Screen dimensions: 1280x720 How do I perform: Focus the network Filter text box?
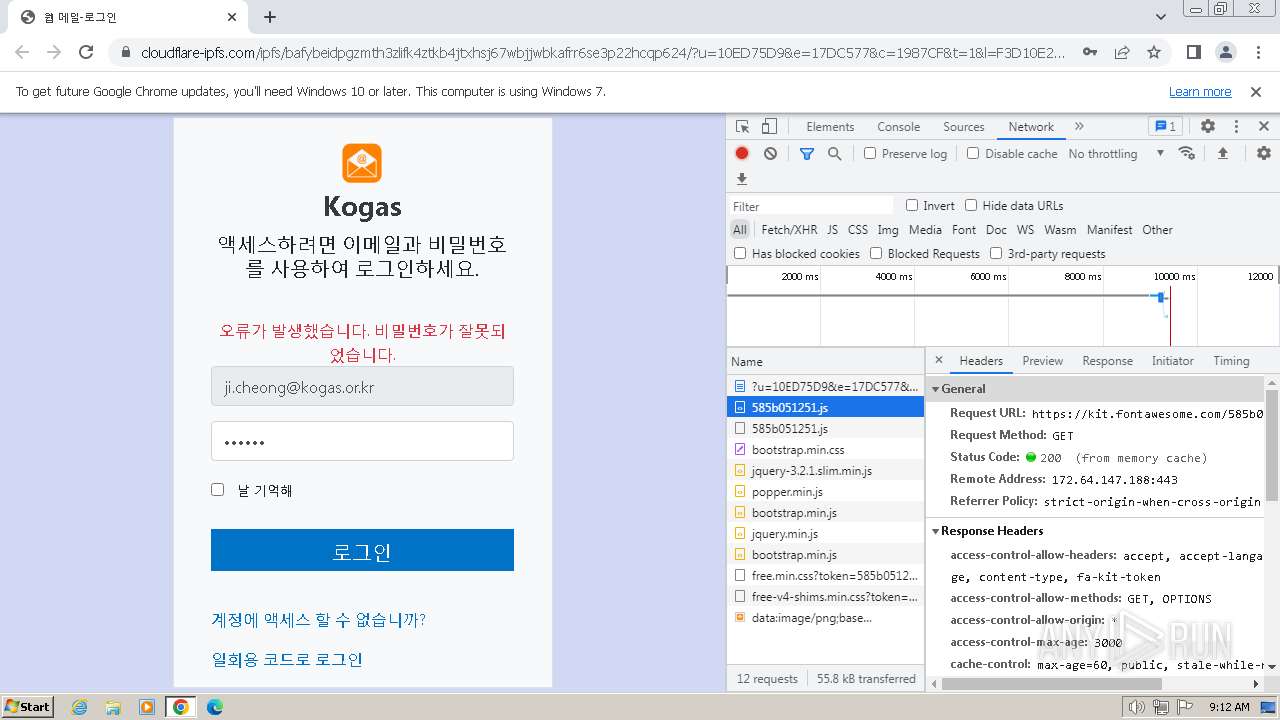tap(812, 205)
